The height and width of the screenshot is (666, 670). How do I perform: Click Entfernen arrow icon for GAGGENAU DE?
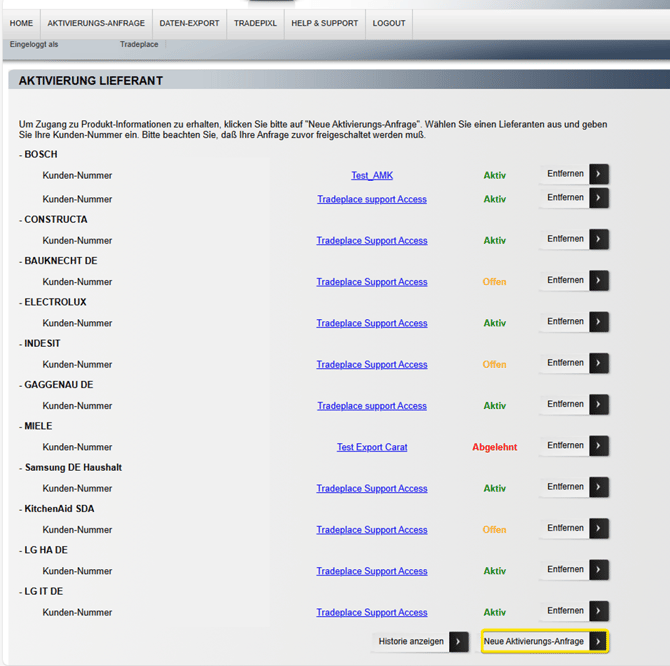coord(599,405)
